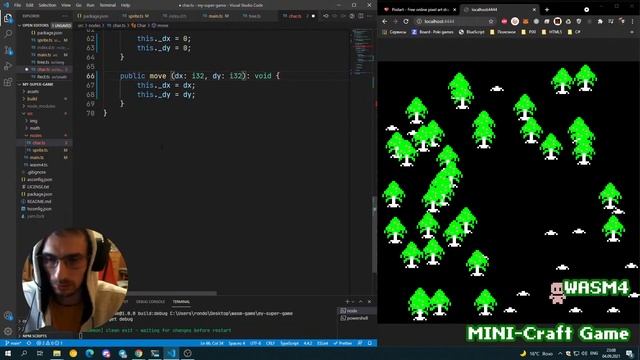Image resolution: width=640 pixels, height=360 pixels.
Task: Open the Search view in activity bar
Action: (8, 34)
